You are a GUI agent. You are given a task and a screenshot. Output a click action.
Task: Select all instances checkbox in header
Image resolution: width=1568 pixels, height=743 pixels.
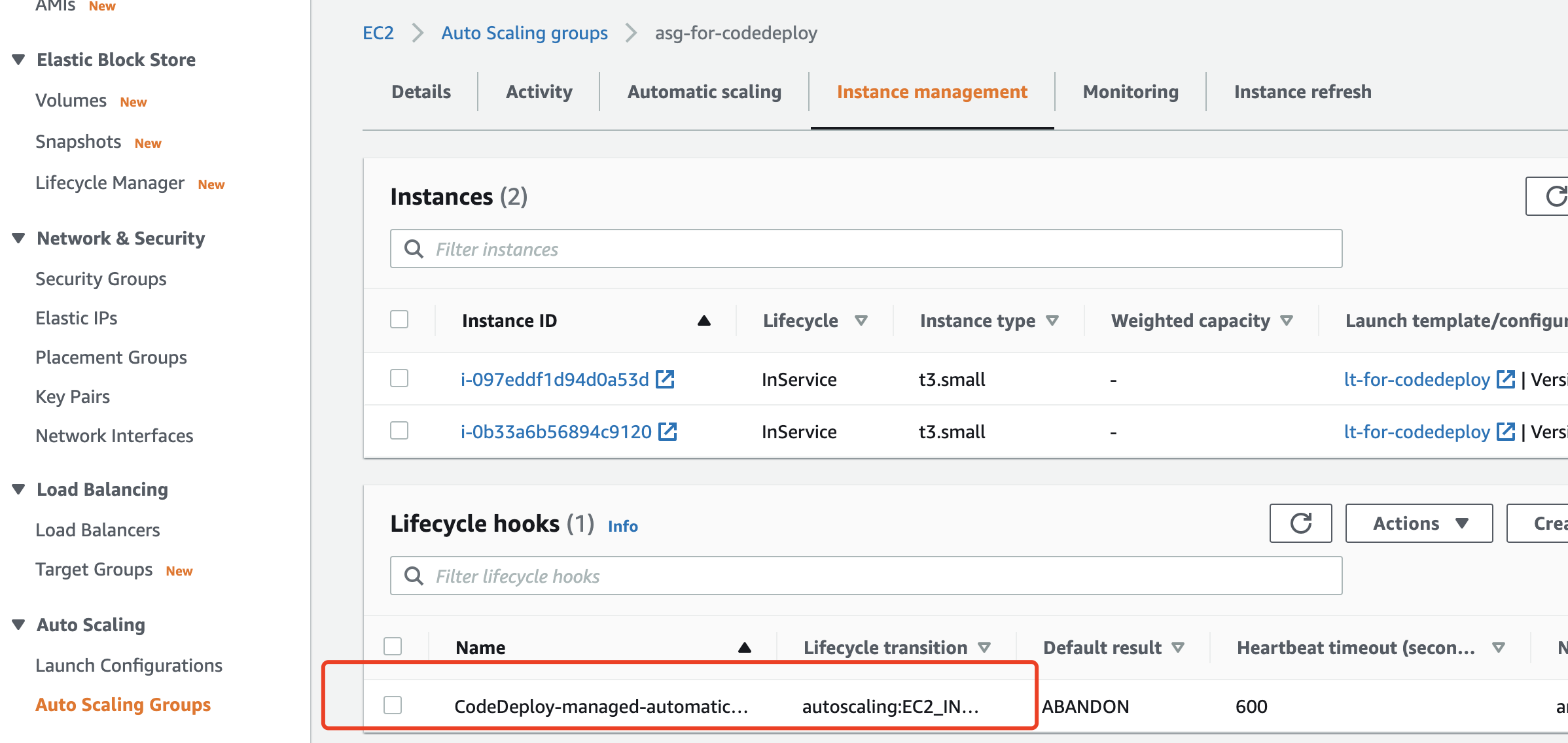click(x=399, y=319)
